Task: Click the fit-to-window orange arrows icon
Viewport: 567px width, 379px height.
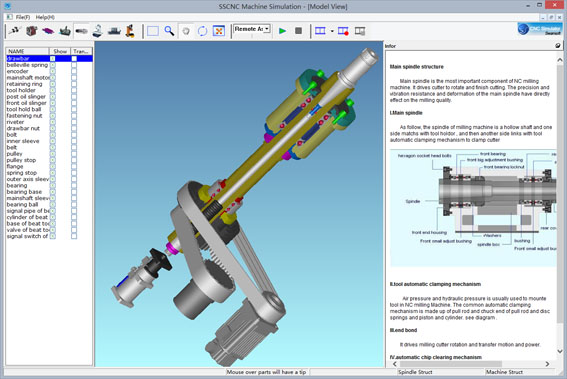Action: (x=219, y=31)
